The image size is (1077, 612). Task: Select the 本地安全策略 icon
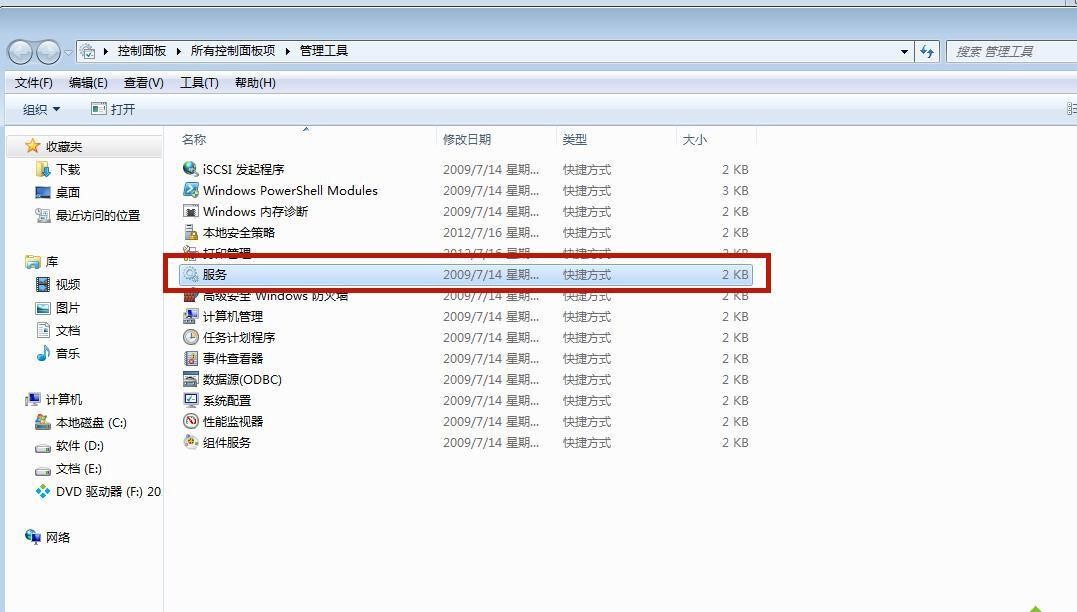[x=191, y=232]
